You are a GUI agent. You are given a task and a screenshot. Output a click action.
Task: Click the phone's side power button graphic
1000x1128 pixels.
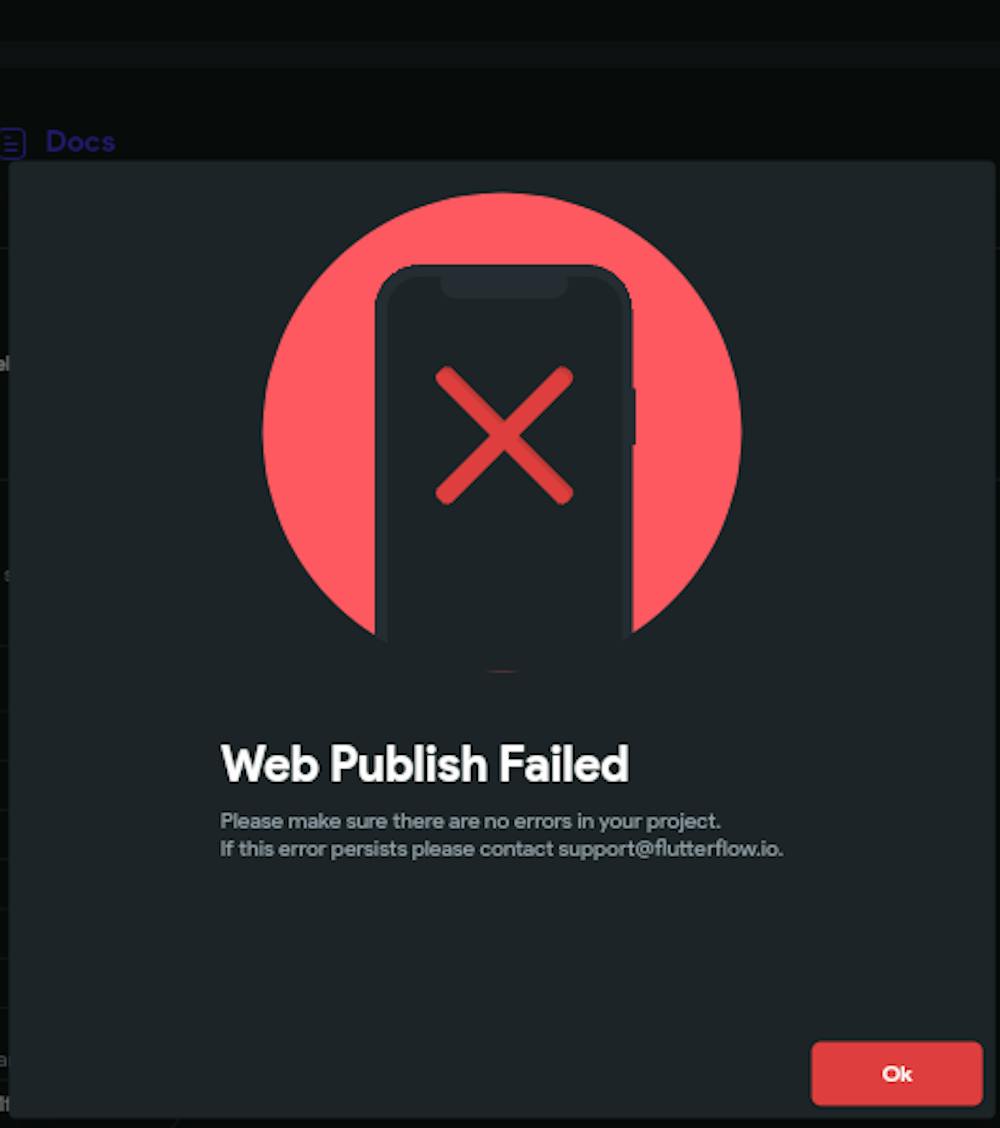[x=634, y=417]
